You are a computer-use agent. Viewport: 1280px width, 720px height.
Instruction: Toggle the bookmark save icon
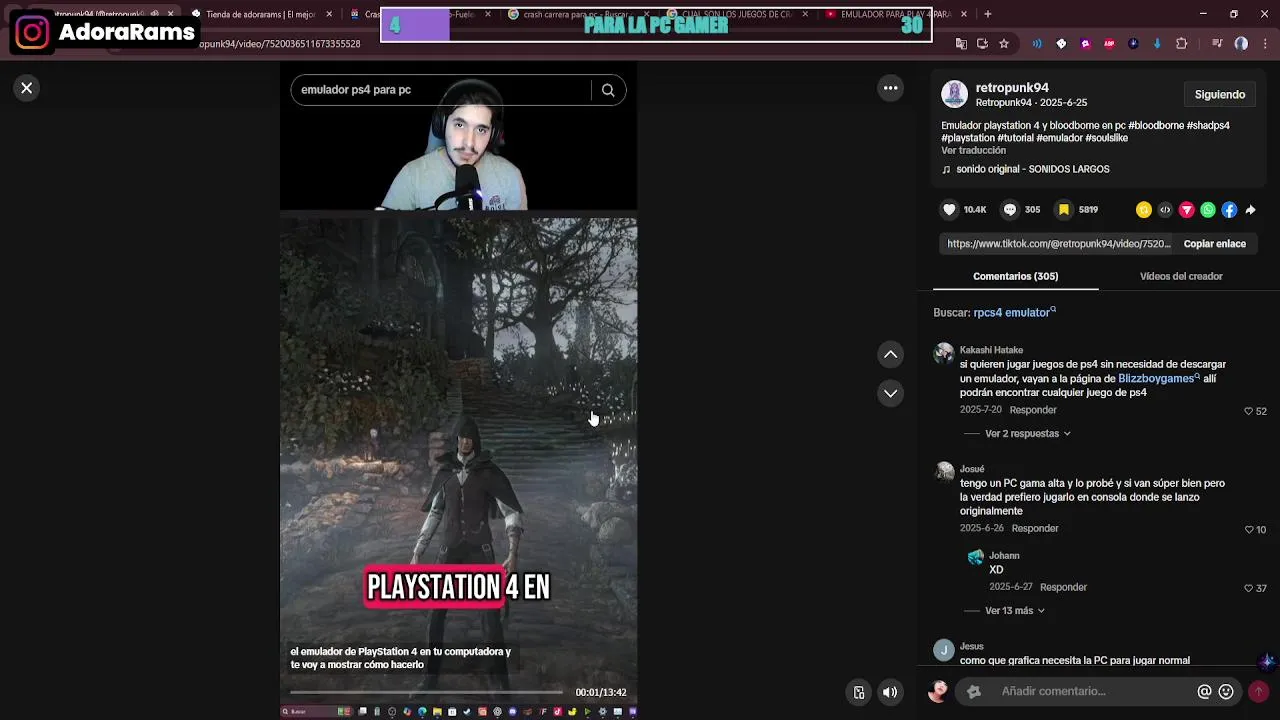click(1064, 210)
